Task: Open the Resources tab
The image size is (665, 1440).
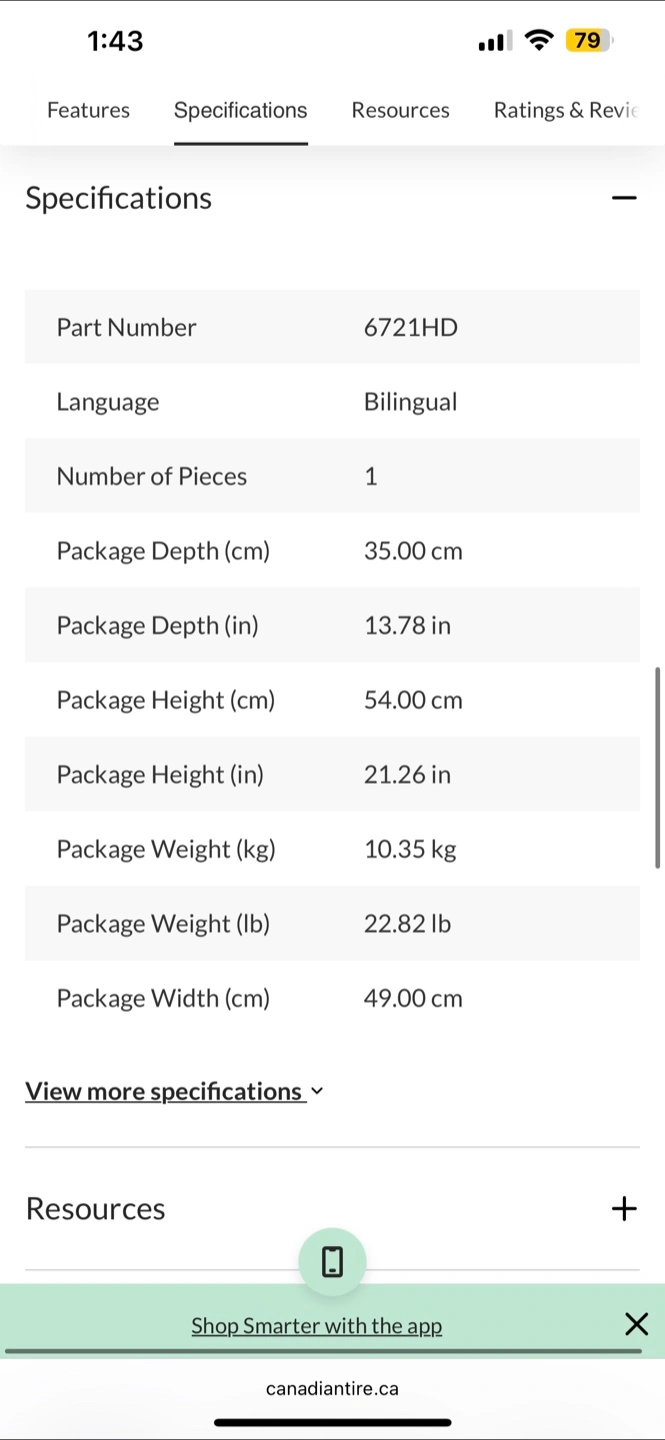Action: (x=400, y=110)
